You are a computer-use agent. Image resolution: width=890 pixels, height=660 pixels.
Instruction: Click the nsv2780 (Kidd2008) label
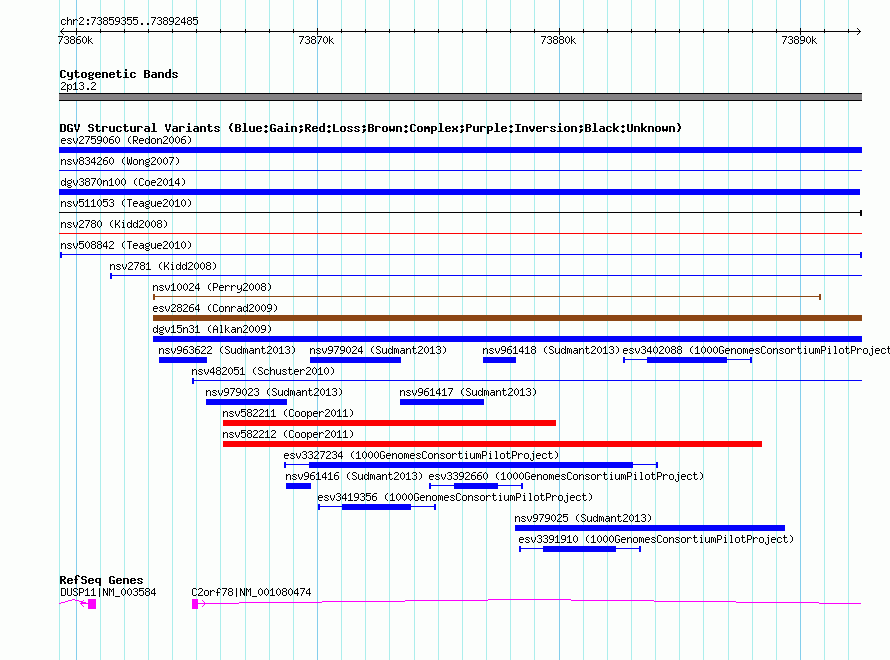pos(114,224)
